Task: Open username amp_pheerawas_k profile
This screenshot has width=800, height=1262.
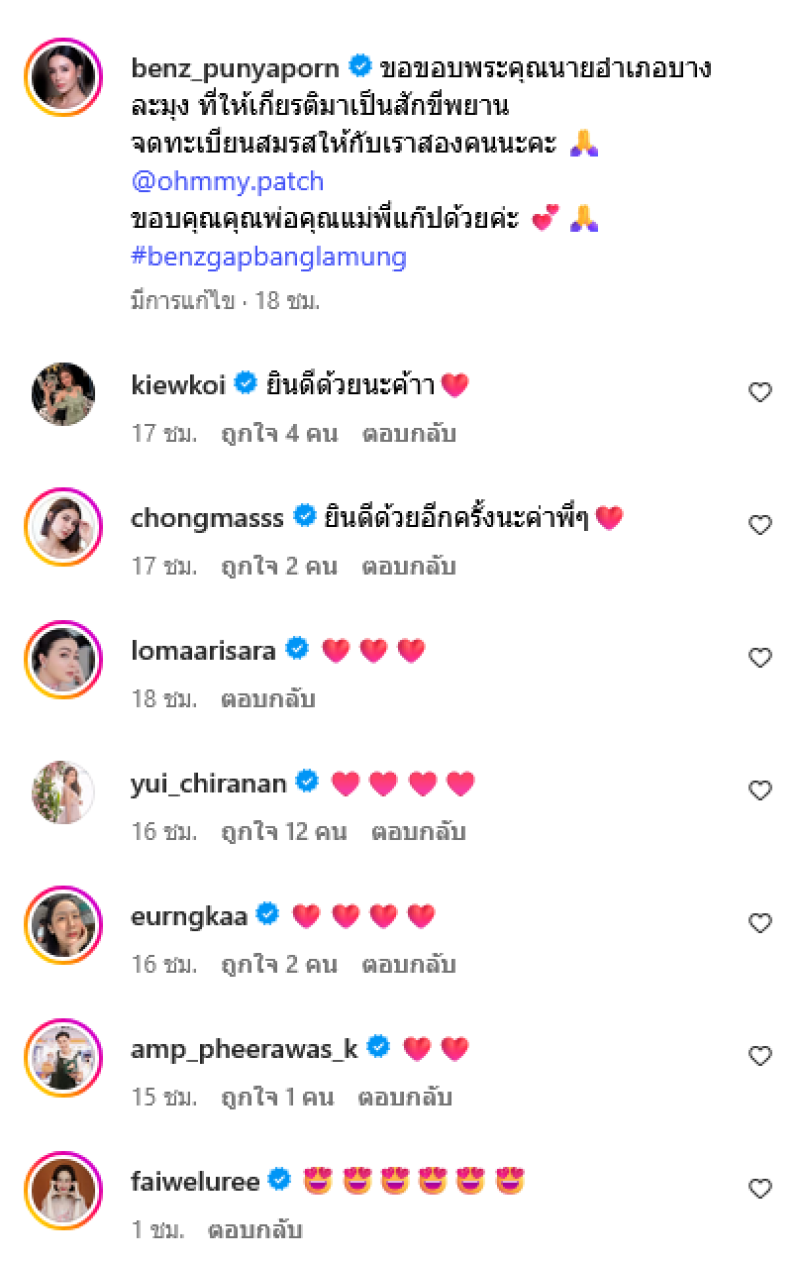Action: pyautogui.click(x=246, y=1048)
